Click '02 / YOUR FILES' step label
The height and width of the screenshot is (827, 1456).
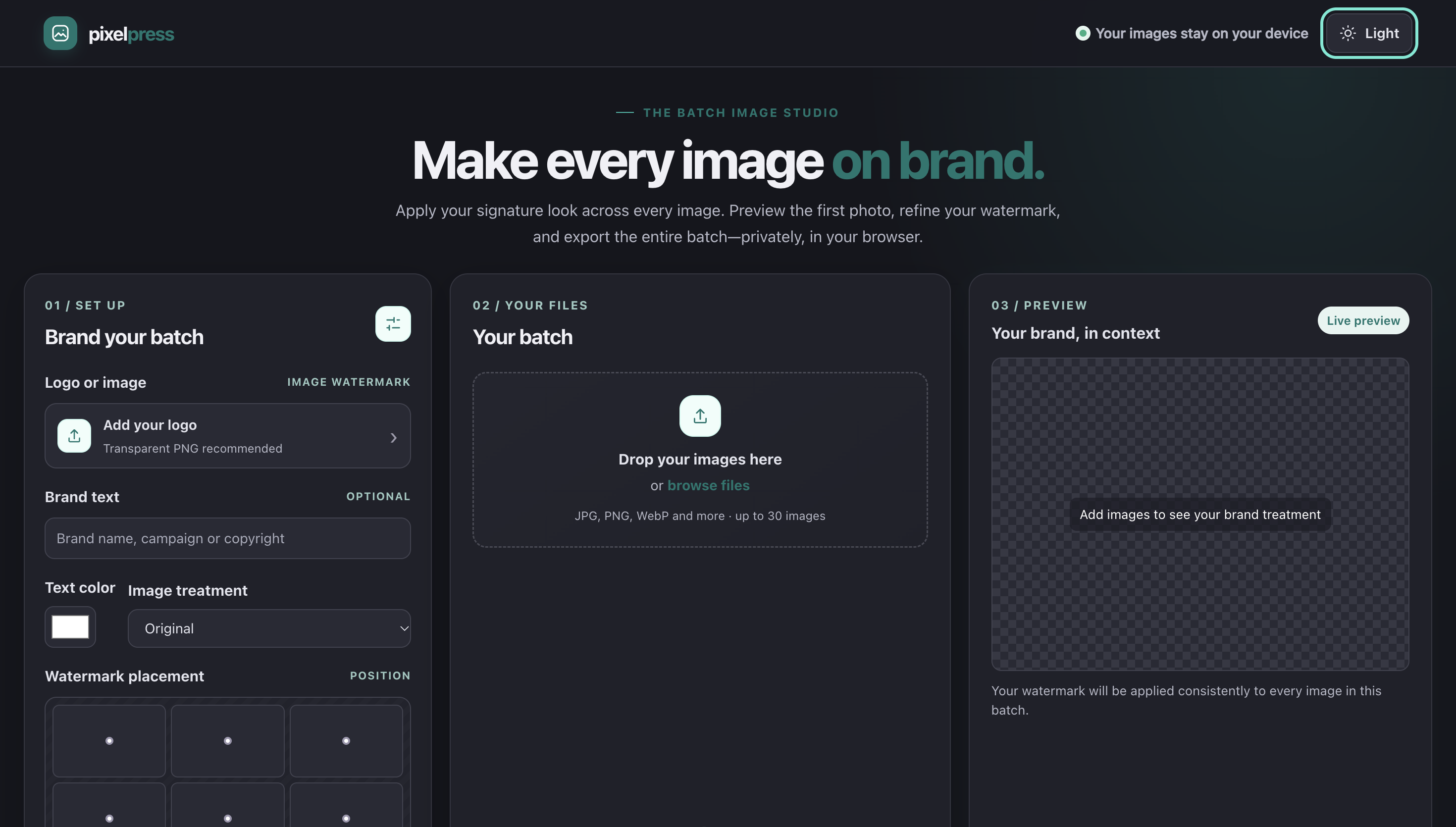[x=530, y=306]
